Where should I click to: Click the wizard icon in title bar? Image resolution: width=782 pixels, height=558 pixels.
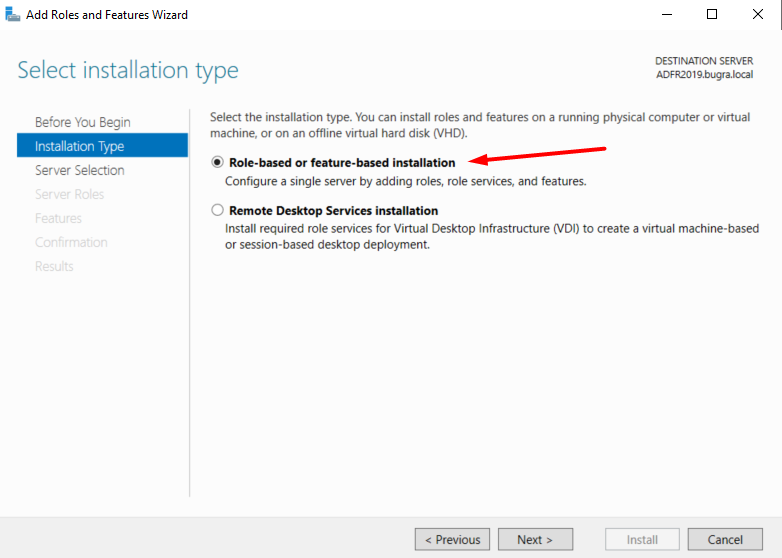pyautogui.click(x=12, y=14)
